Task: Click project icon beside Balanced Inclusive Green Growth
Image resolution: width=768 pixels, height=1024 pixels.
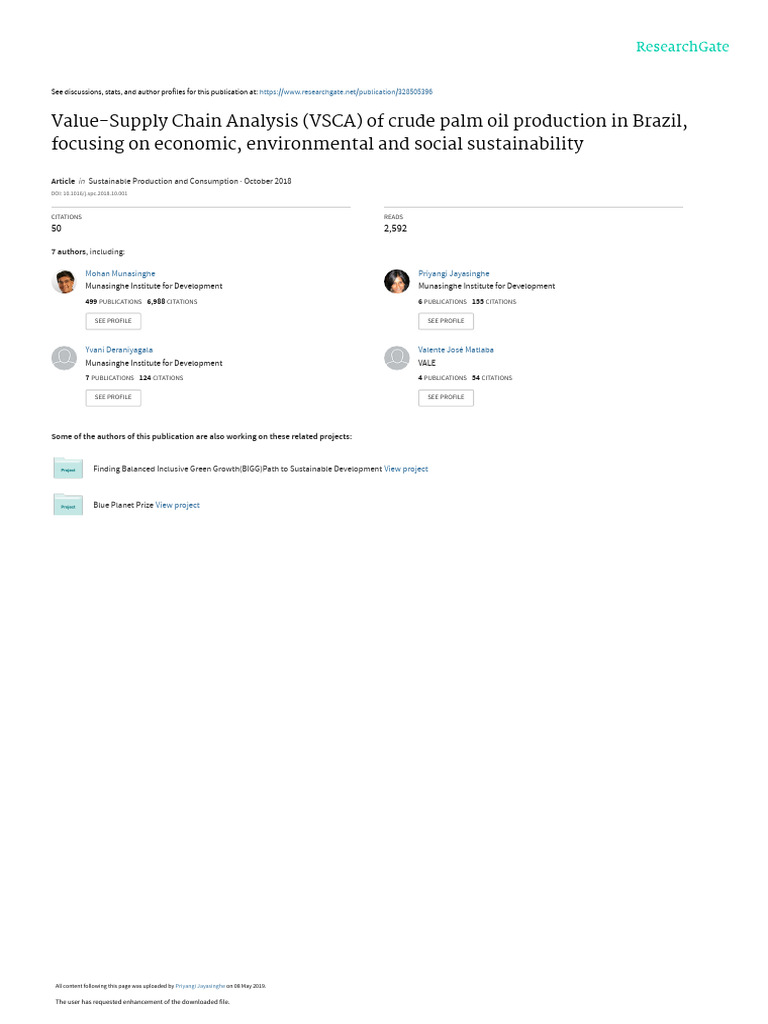Action: pyautogui.click(x=68, y=468)
